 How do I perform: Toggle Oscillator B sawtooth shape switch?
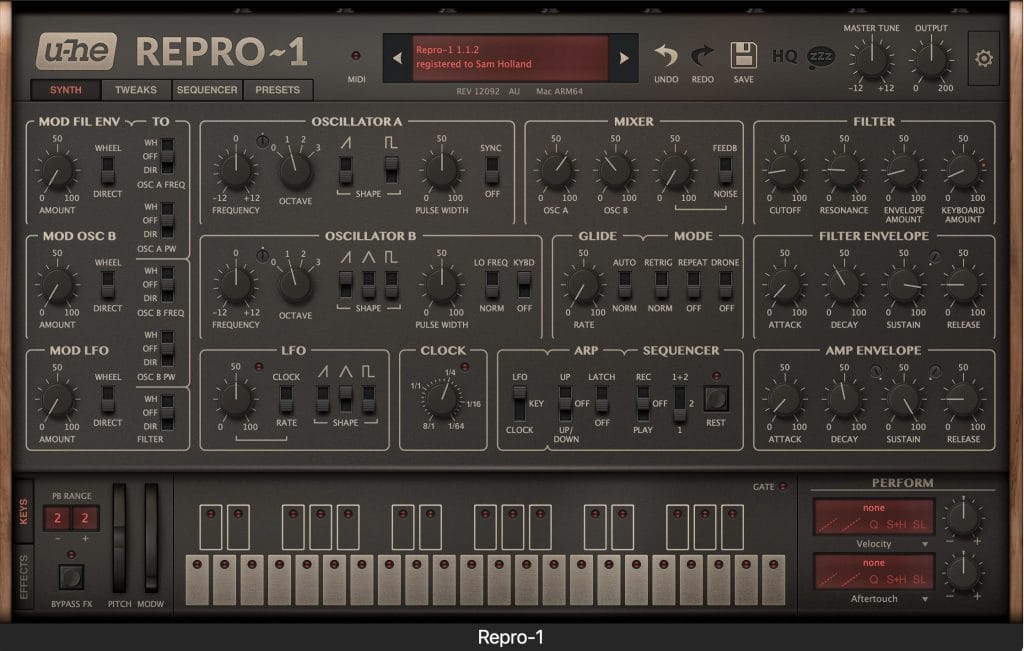click(x=345, y=284)
